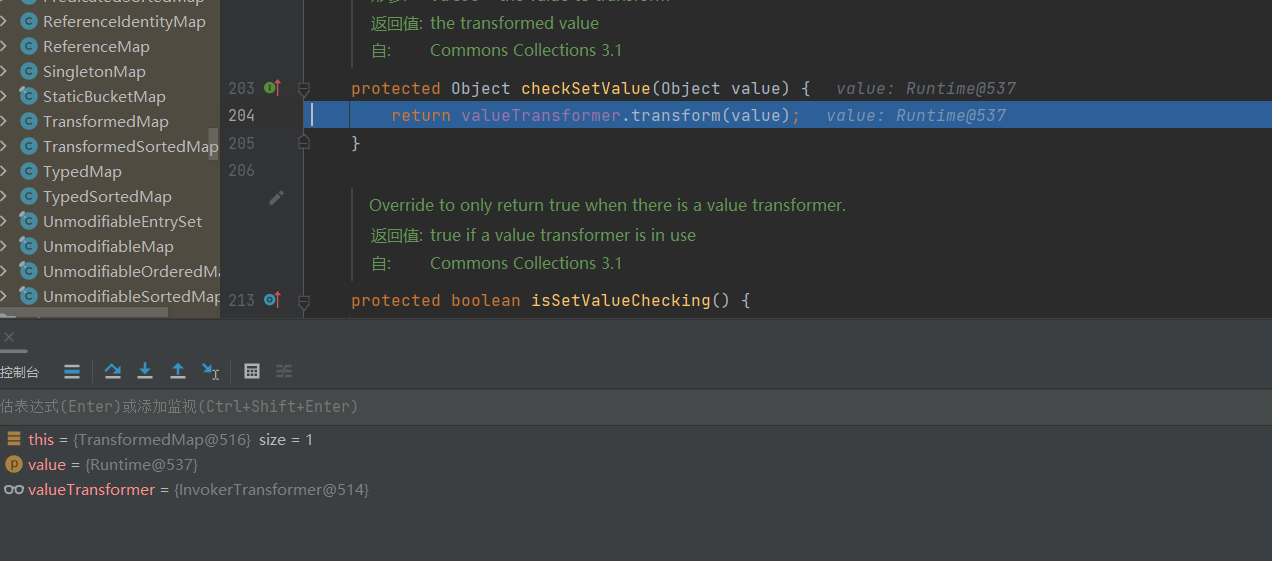Click the Run to Cursor icon
This screenshot has height=561, width=1272.
click(x=210, y=371)
